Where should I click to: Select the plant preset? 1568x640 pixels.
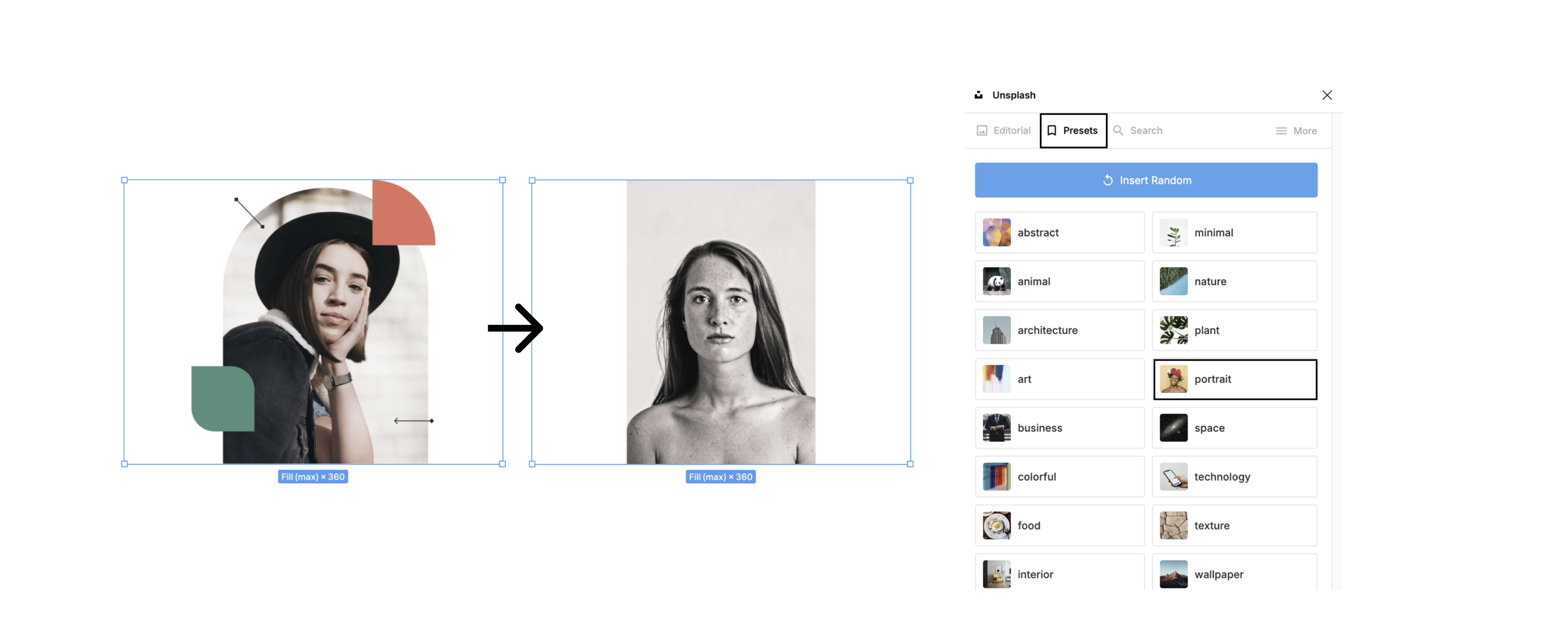point(1234,330)
